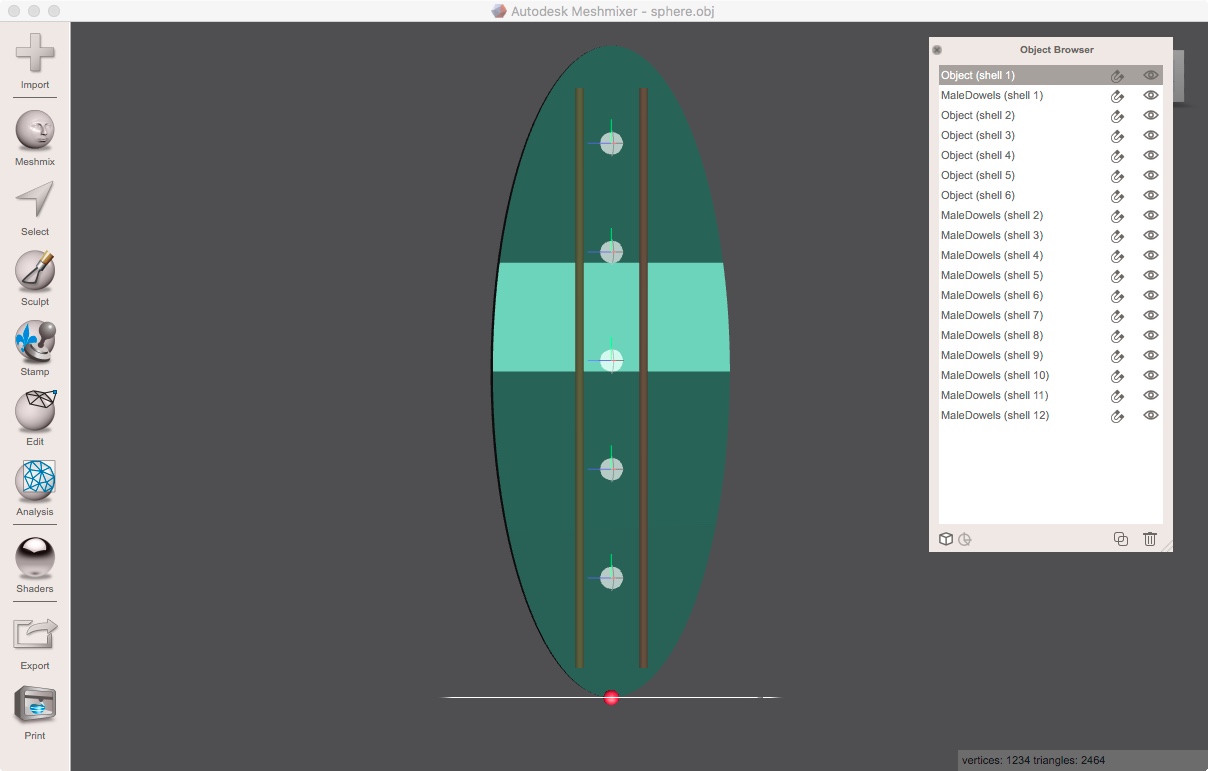Image resolution: width=1208 pixels, height=771 pixels.
Task: Toggle target icon for Object (shell 3)
Action: pos(1118,135)
